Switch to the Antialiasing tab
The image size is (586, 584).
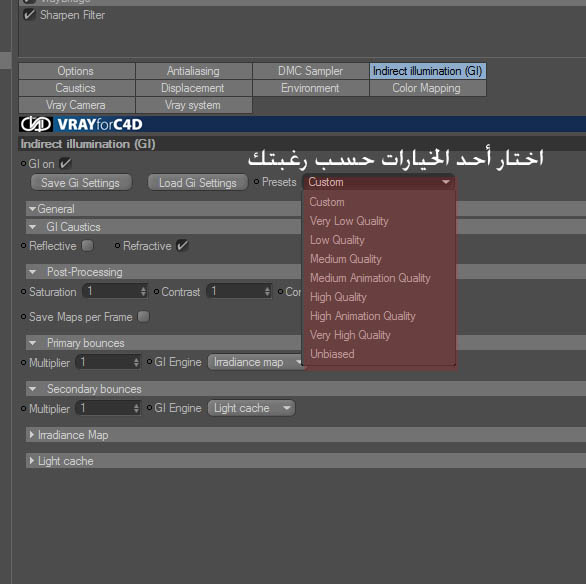(194, 71)
